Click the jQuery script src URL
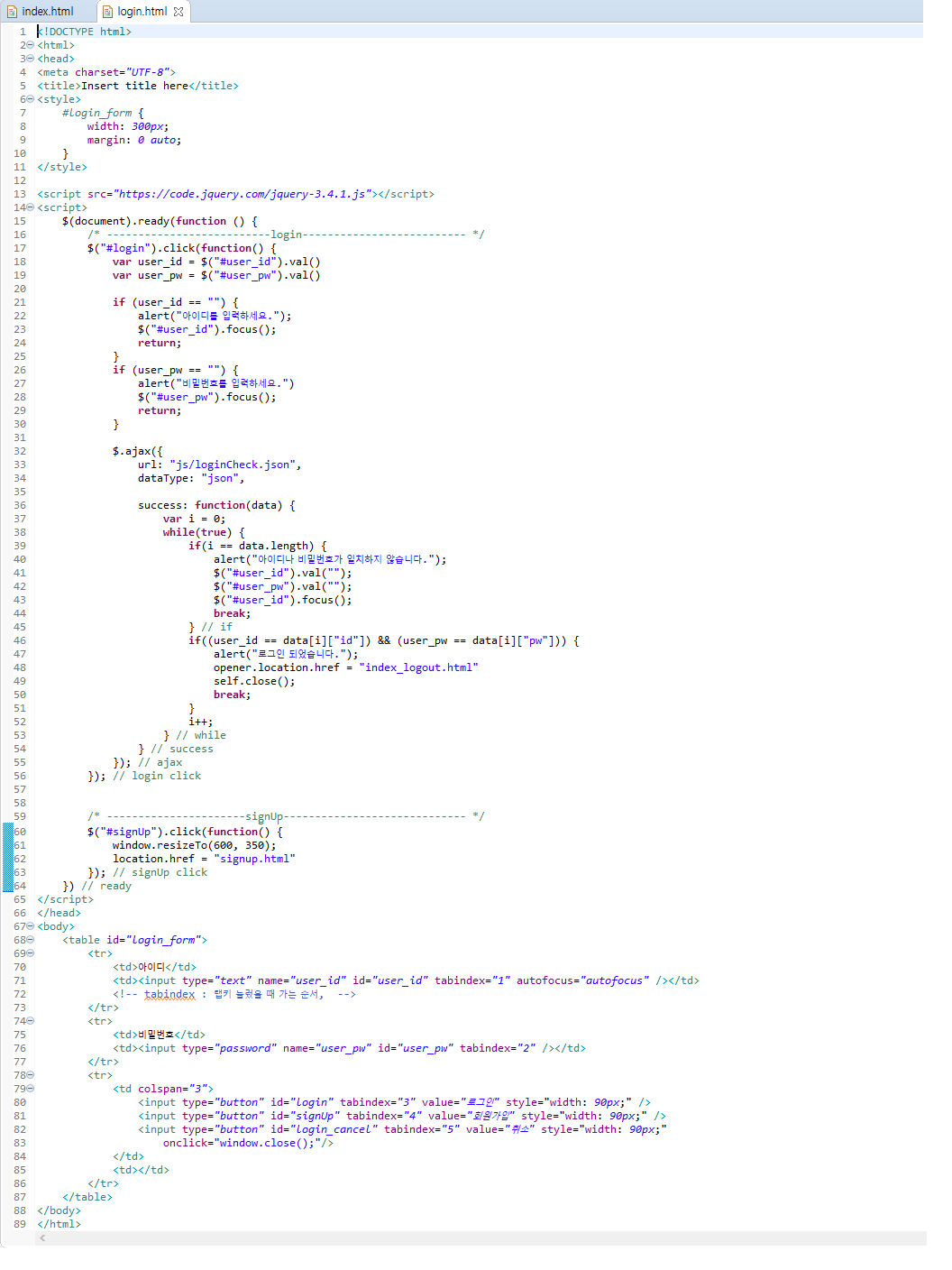 click(x=244, y=194)
